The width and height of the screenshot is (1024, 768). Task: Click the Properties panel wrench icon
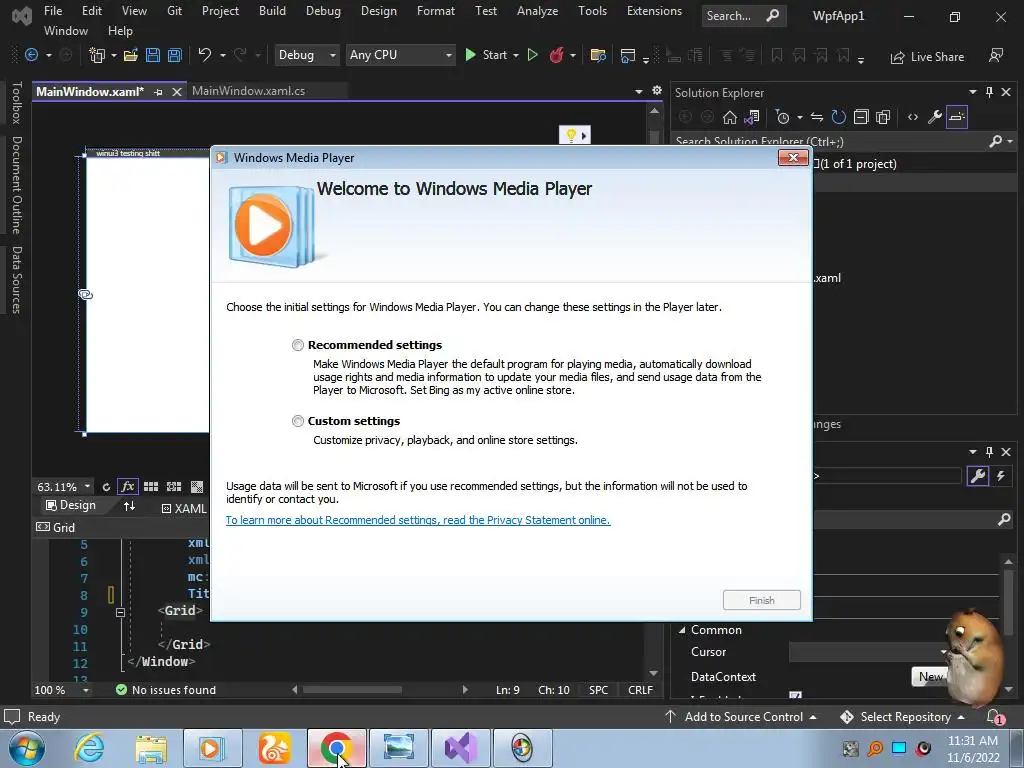[978, 476]
